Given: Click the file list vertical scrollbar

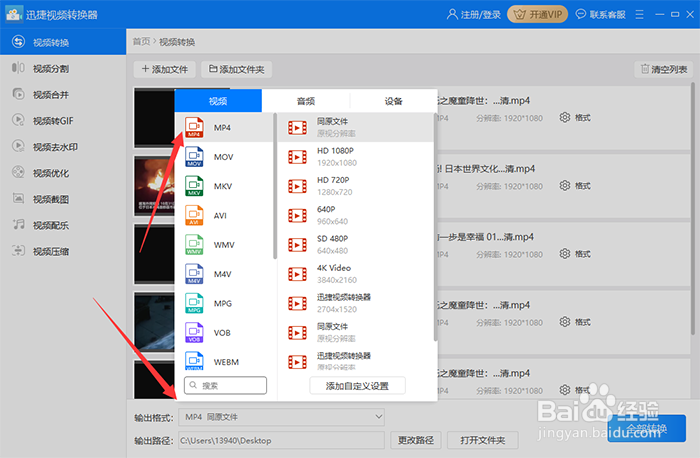Looking at the screenshot, I should [x=693, y=208].
